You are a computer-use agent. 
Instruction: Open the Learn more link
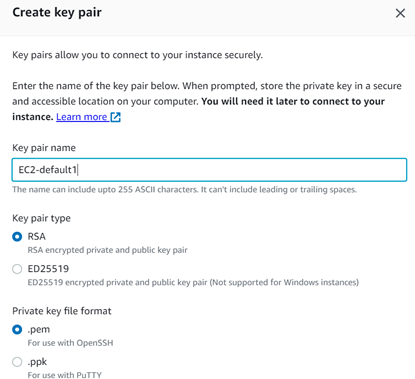coord(82,117)
